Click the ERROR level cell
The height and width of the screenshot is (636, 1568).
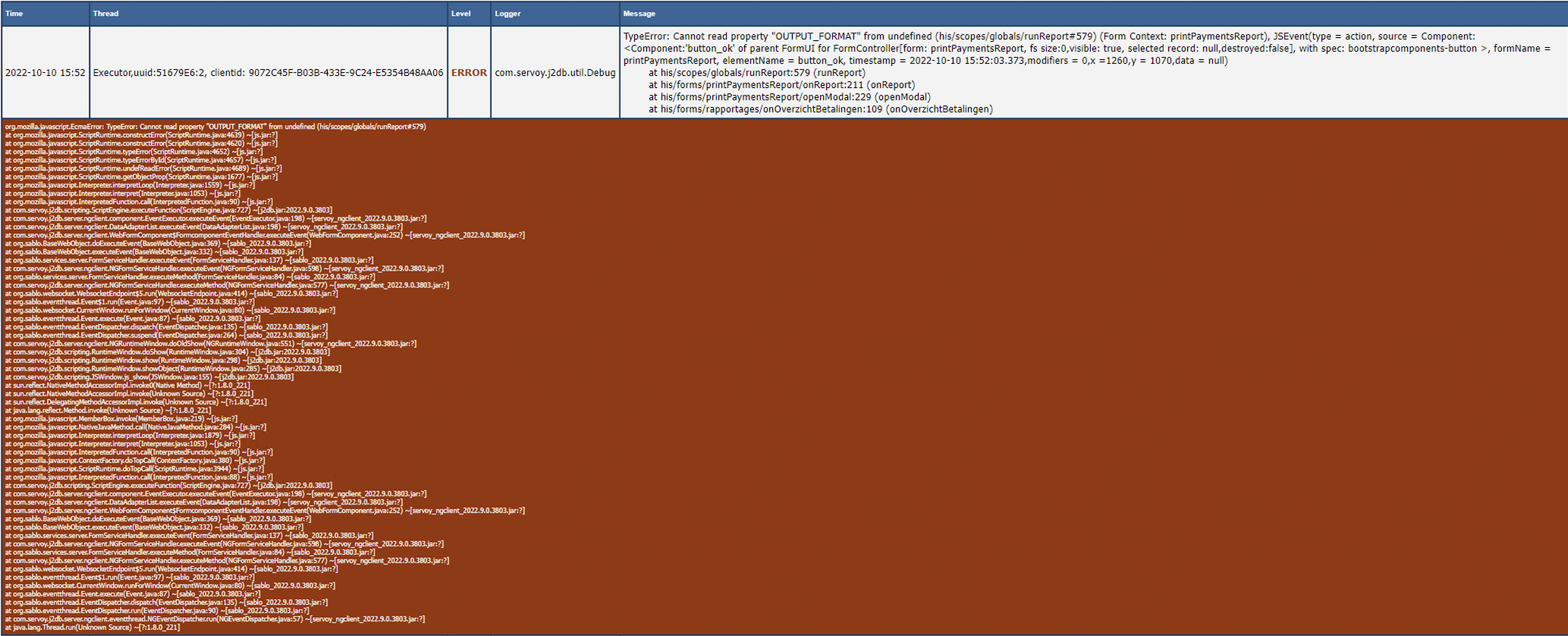tap(469, 73)
